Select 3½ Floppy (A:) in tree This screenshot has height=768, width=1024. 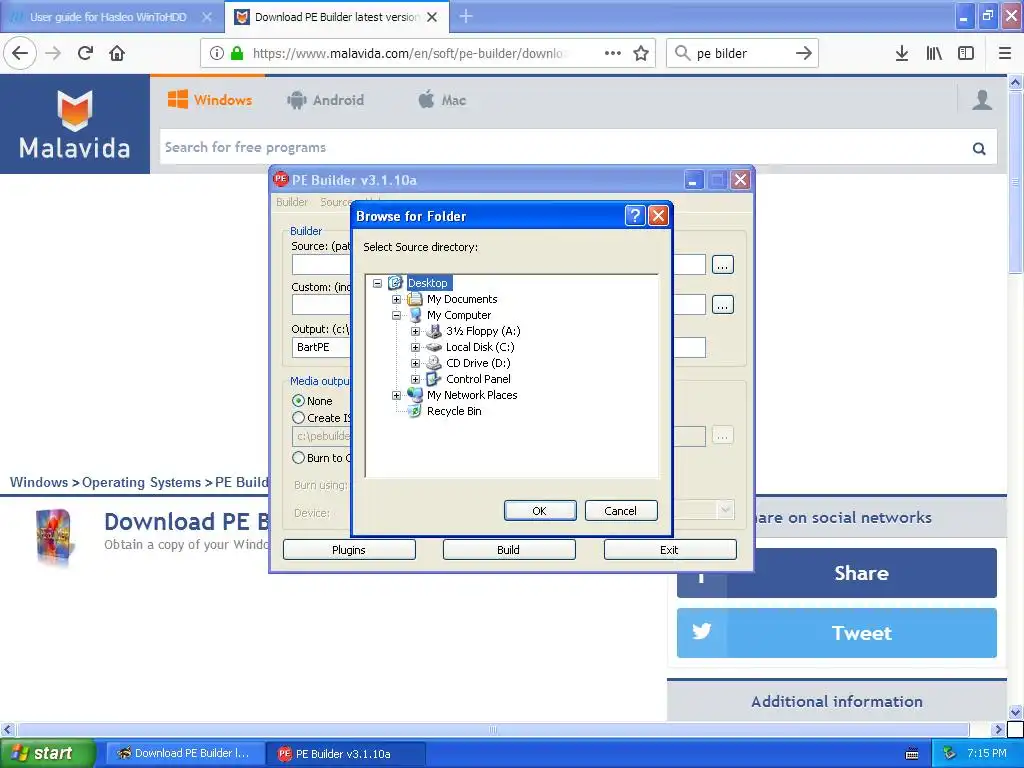pyautogui.click(x=483, y=331)
